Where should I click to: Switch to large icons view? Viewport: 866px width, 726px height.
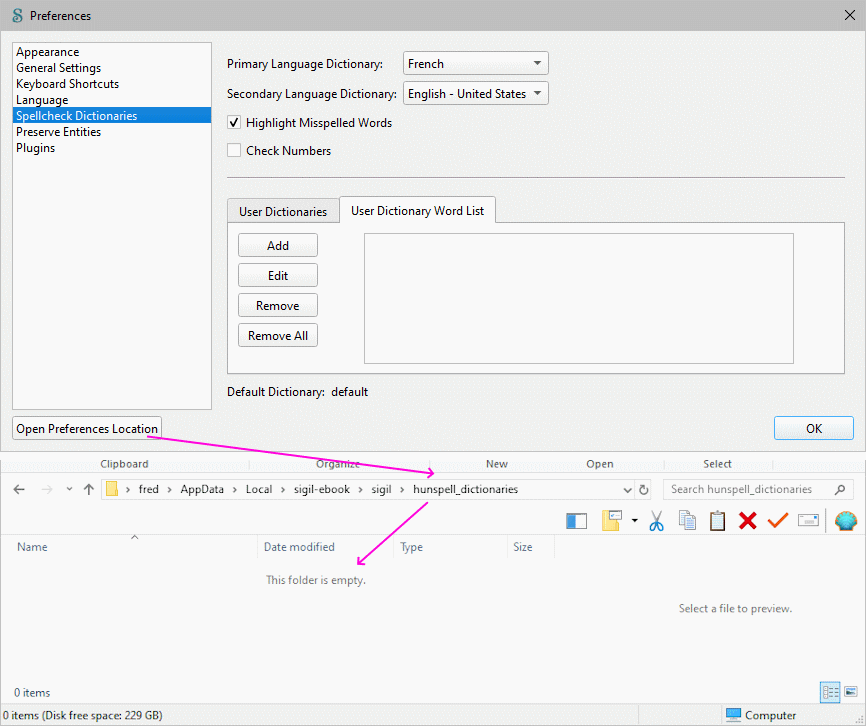[851, 691]
